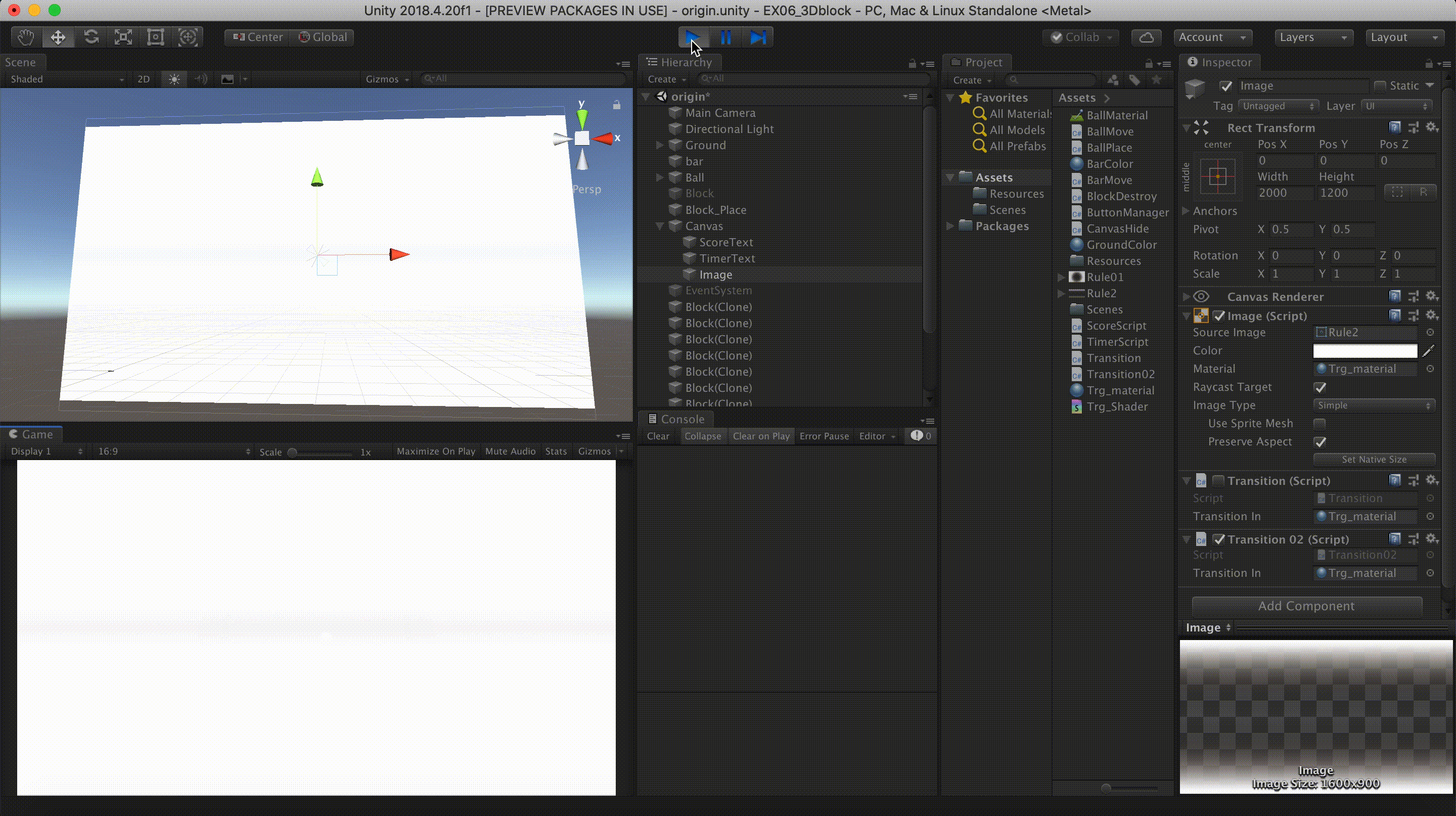Open the Shaded draw mode dropdown
This screenshot has height=816, width=1456.
[67, 79]
